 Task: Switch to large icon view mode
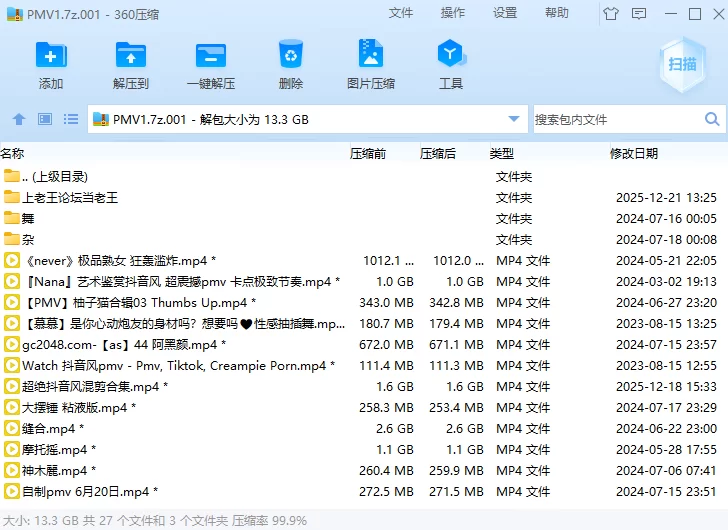click(45, 120)
